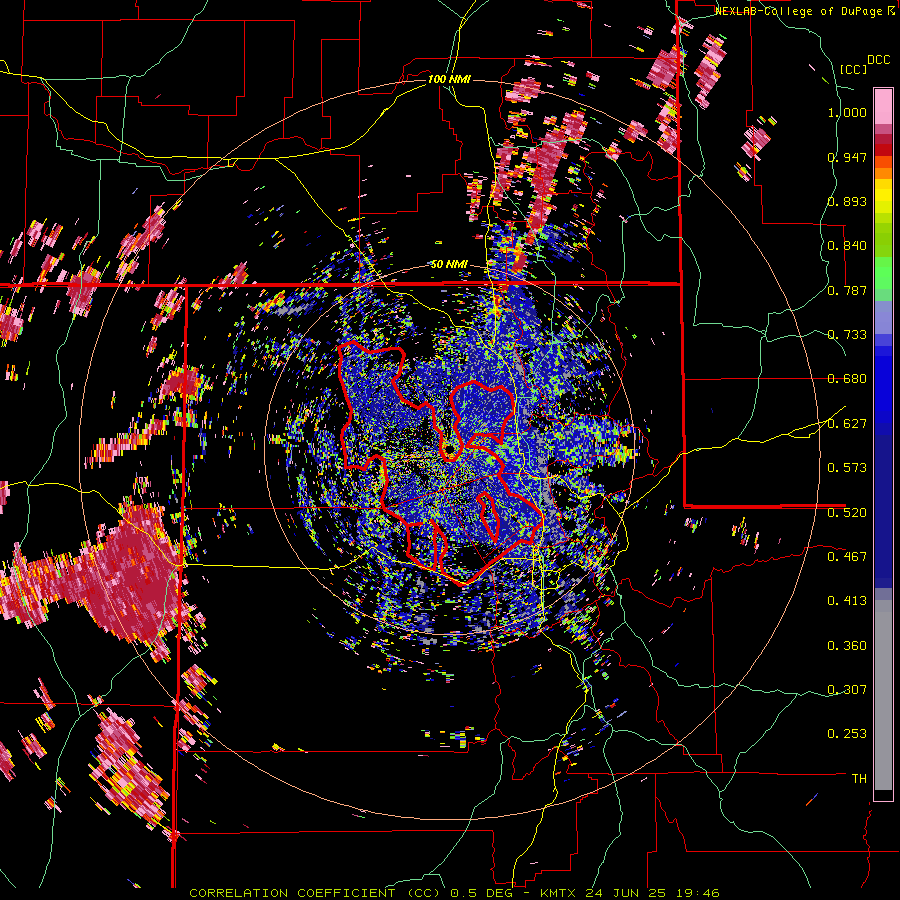Click the 0.520 scale value
The width and height of the screenshot is (900, 900).
click(847, 512)
